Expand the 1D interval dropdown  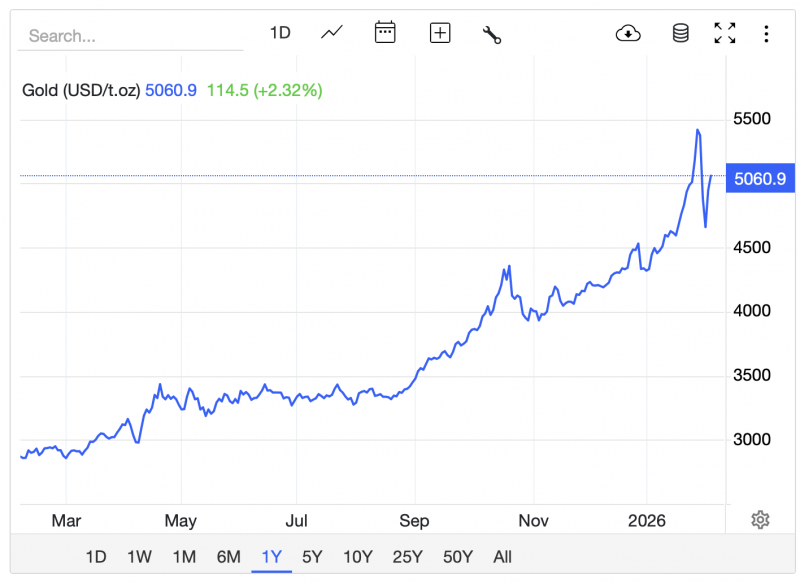(x=280, y=33)
